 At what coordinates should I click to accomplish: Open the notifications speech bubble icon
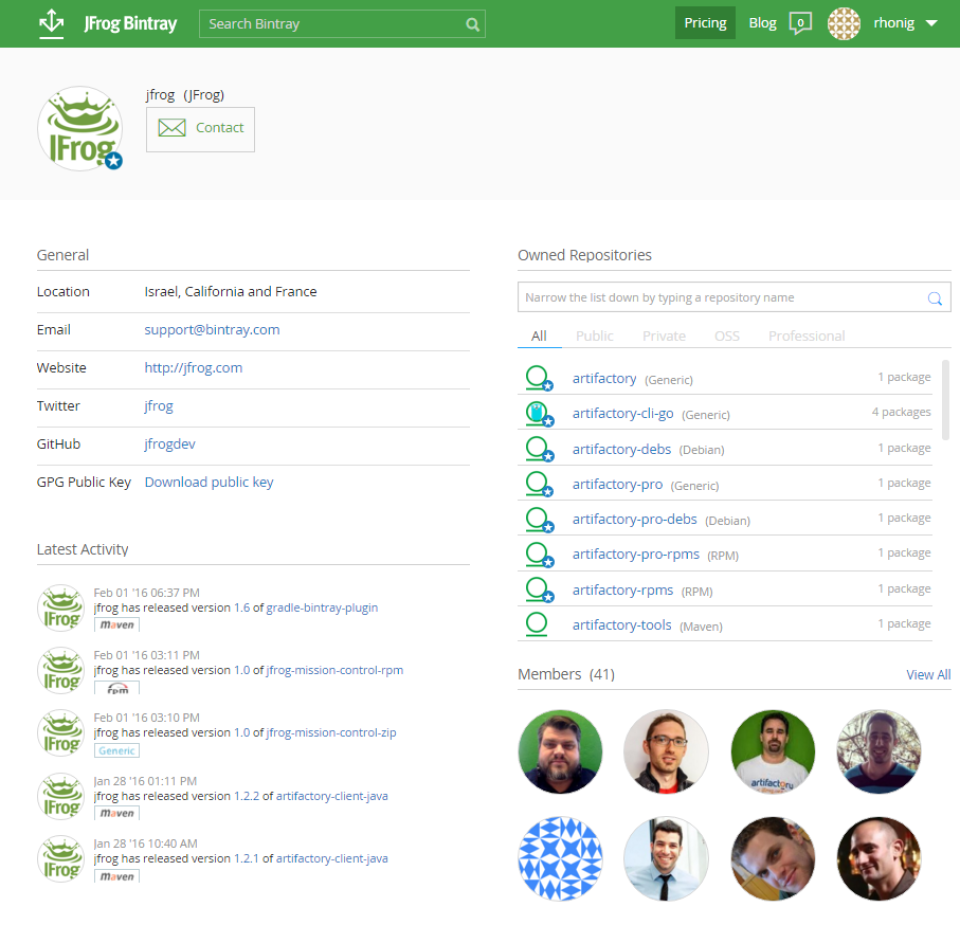pyautogui.click(x=800, y=23)
